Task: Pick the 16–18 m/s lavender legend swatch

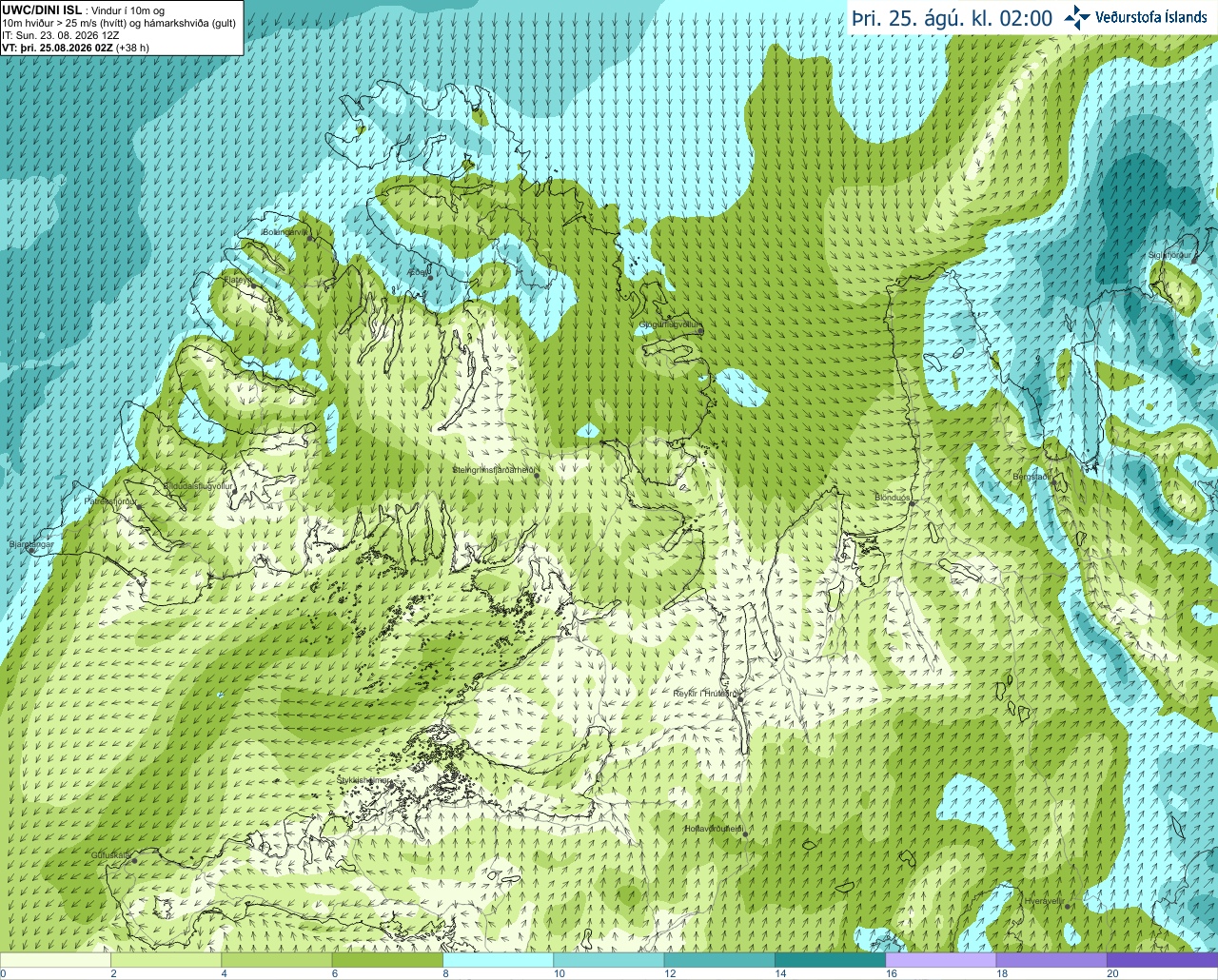Action: (x=940, y=960)
